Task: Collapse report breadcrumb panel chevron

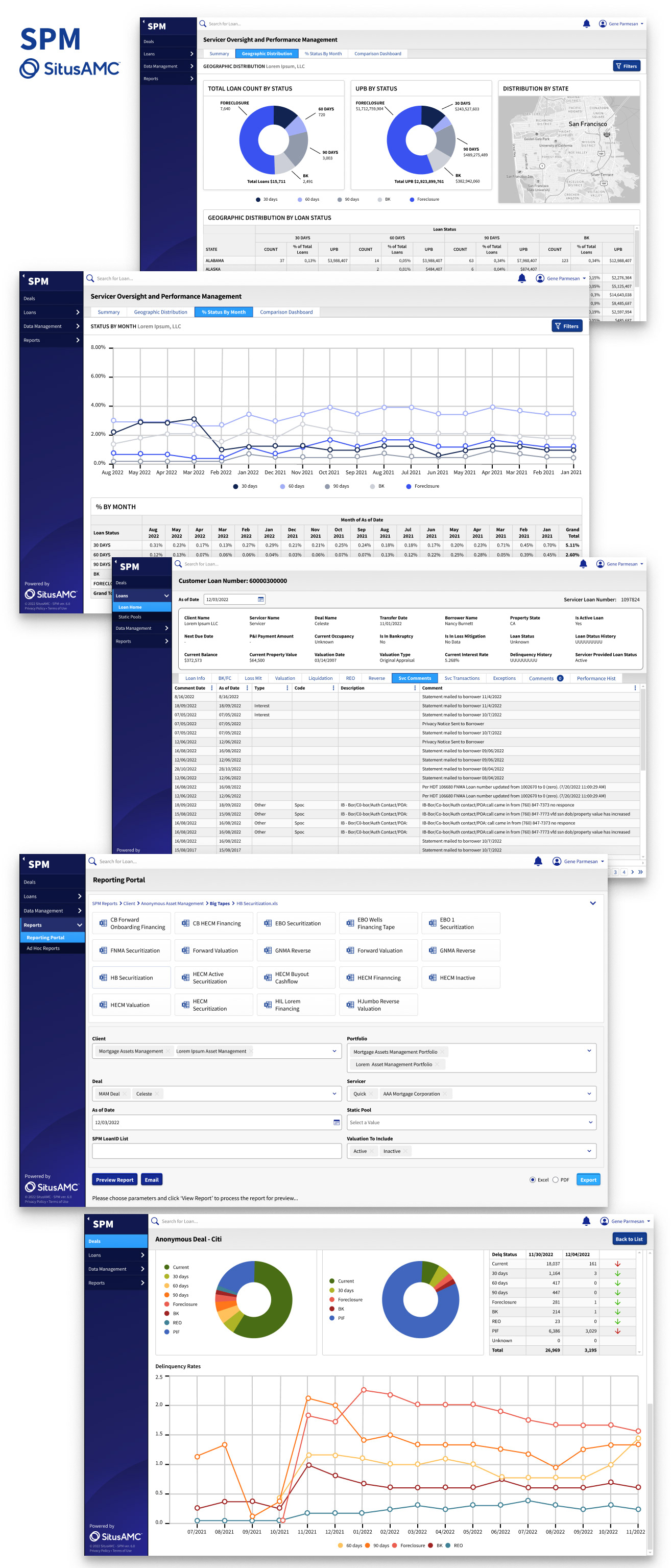Action: pos(592,904)
